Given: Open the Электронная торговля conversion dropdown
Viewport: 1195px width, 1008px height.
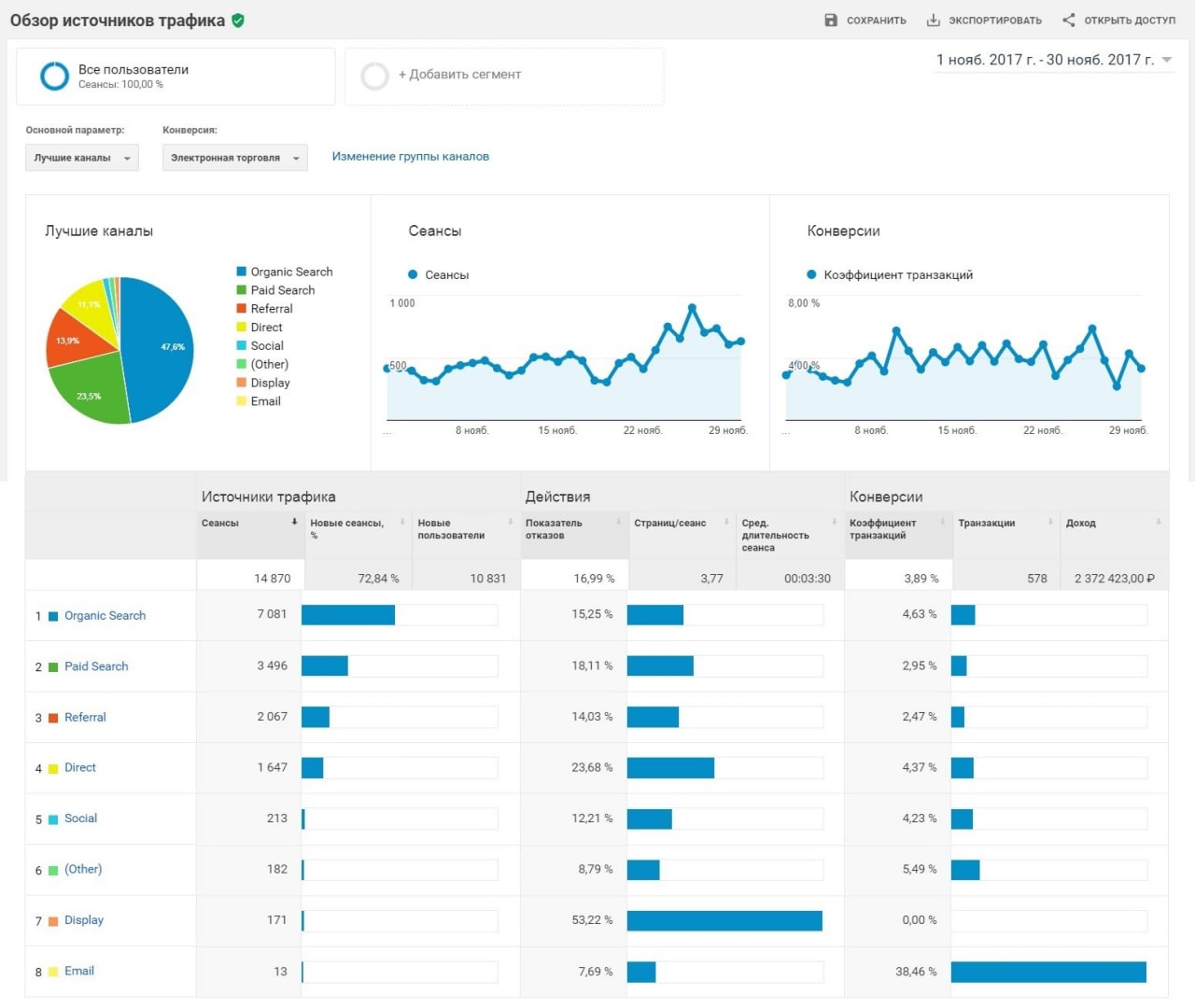Looking at the screenshot, I should point(234,158).
